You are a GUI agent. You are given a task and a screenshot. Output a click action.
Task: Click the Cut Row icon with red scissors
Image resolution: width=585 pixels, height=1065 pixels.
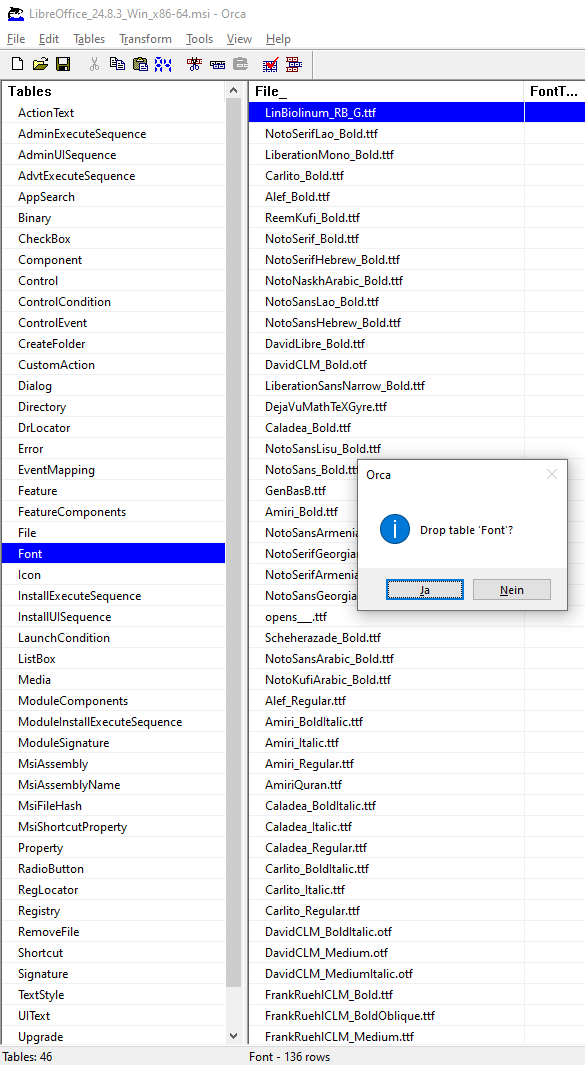(194, 65)
